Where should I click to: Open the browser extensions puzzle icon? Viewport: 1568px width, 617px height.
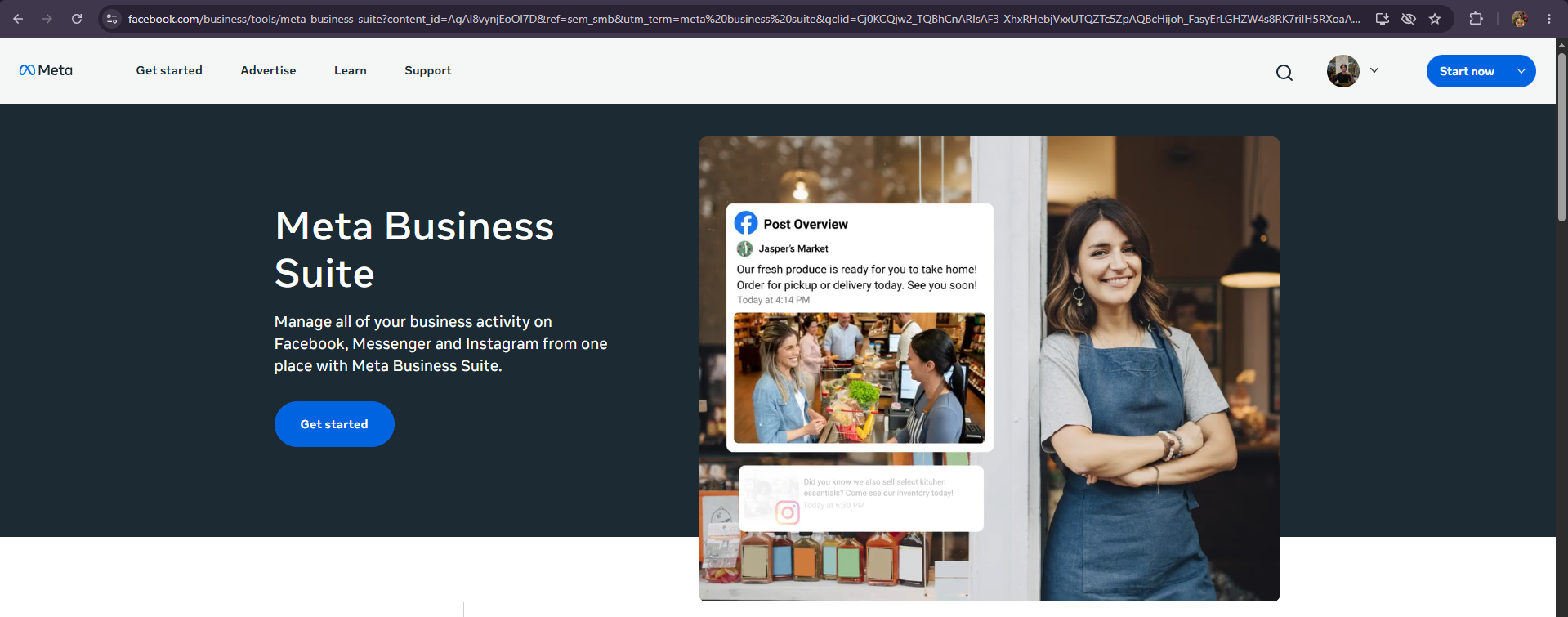tap(1476, 19)
